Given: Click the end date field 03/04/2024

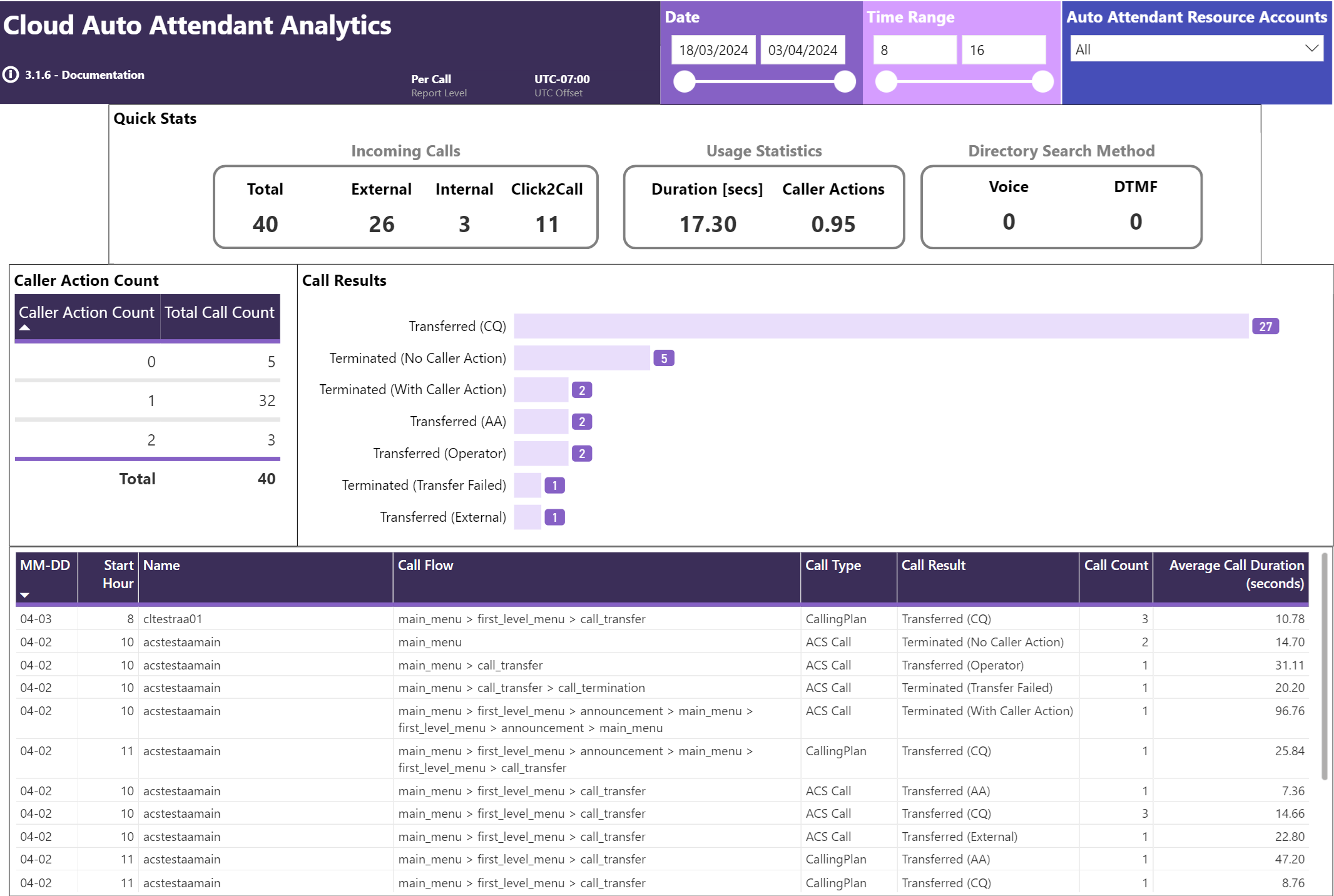Looking at the screenshot, I should click(802, 50).
